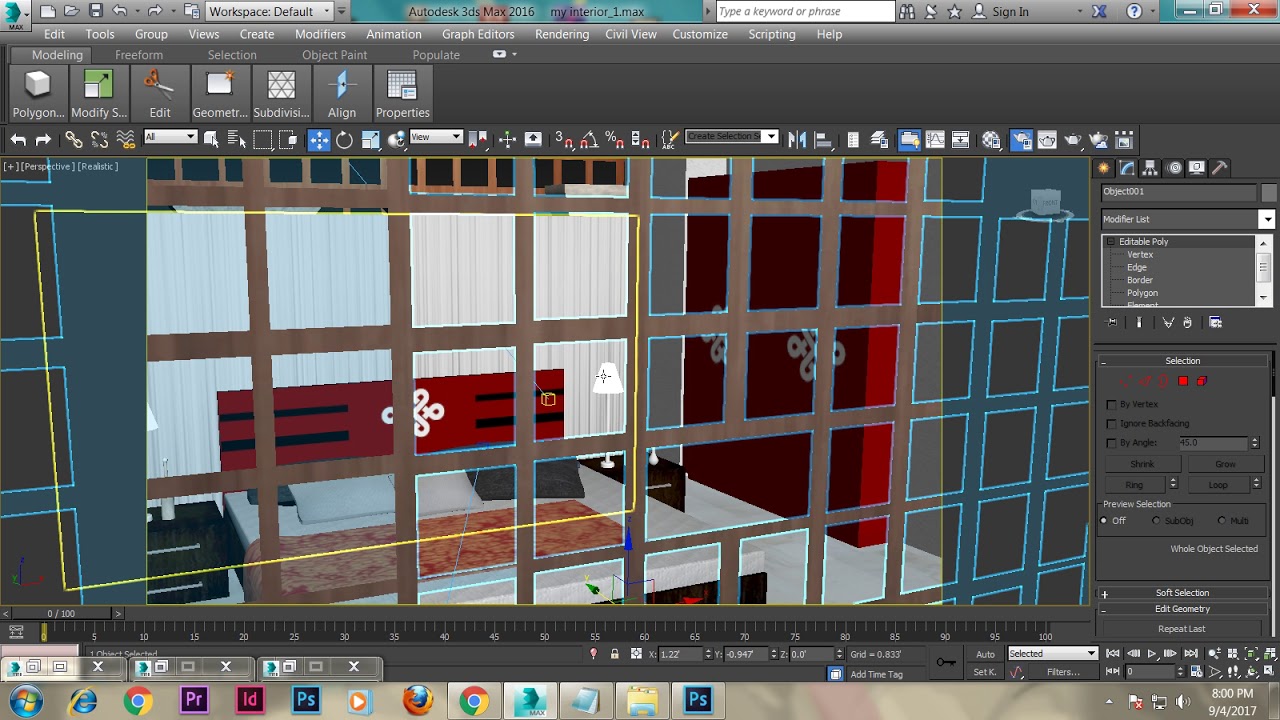Expand the Soft Selection rollout

pyautogui.click(x=1183, y=593)
